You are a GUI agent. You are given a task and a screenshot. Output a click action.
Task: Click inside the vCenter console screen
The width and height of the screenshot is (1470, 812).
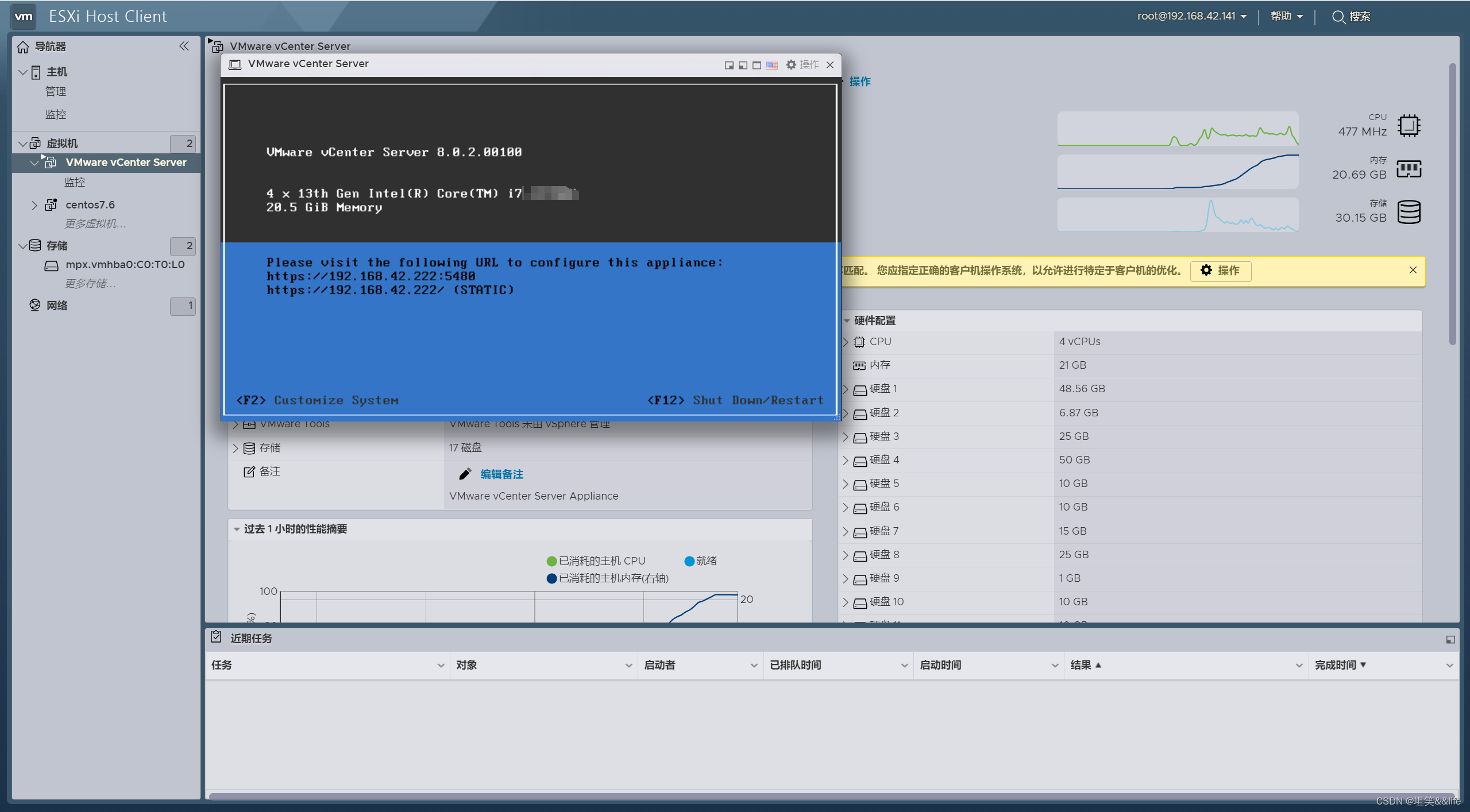click(x=530, y=249)
